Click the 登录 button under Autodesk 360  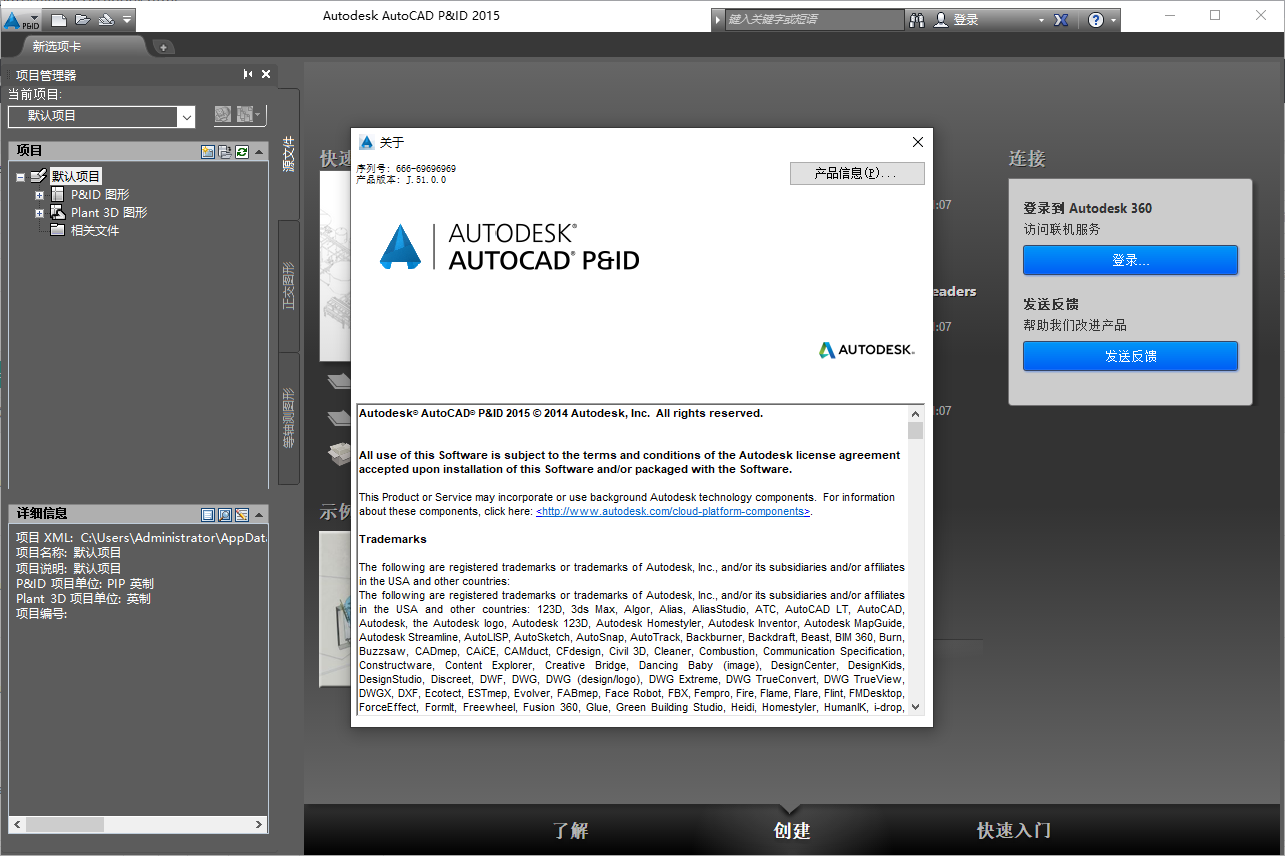pos(1130,260)
